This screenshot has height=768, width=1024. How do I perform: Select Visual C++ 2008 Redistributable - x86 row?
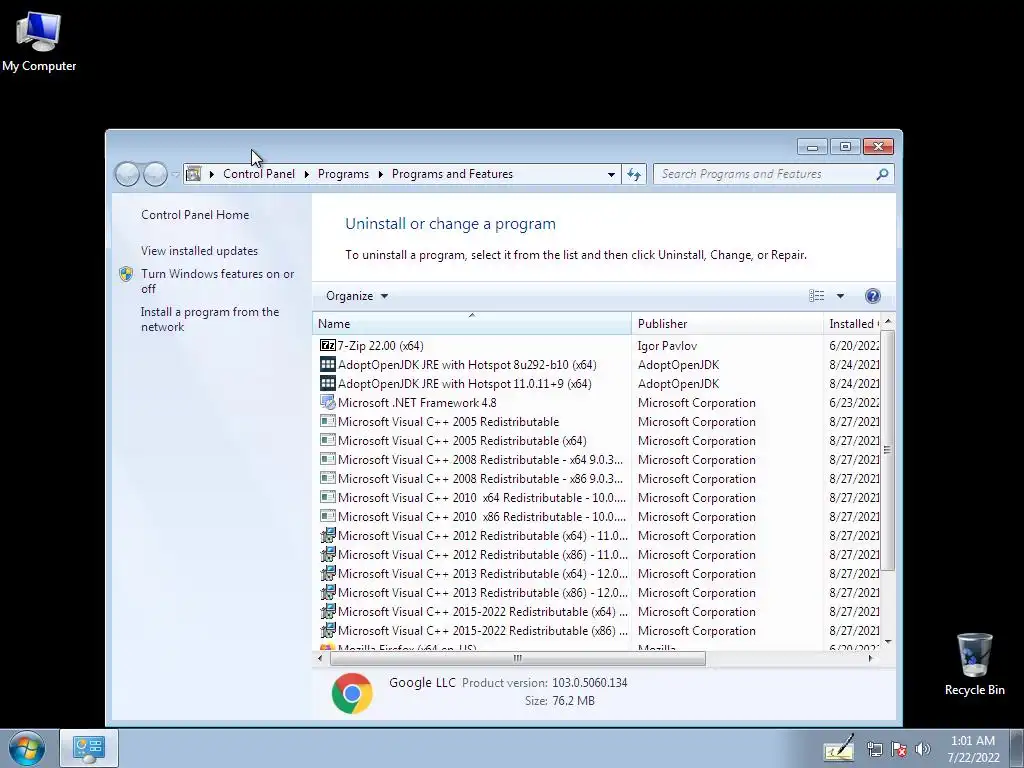click(596, 478)
